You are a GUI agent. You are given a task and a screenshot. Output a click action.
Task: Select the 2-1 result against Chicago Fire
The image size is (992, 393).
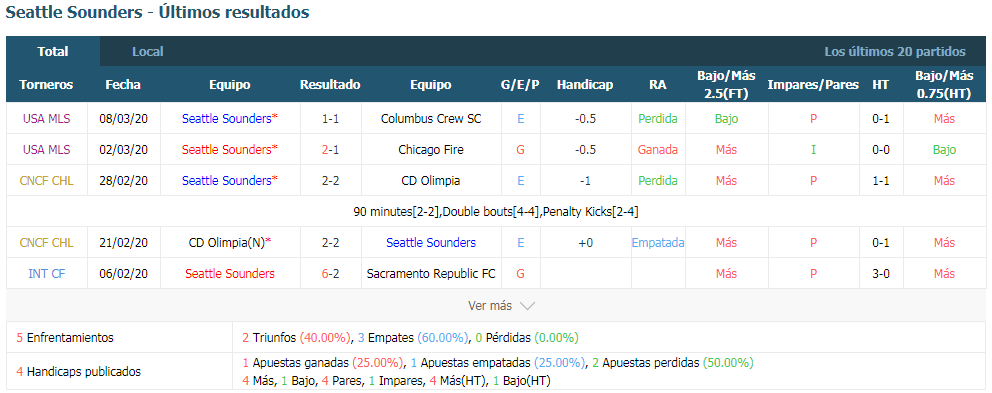click(330, 150)
